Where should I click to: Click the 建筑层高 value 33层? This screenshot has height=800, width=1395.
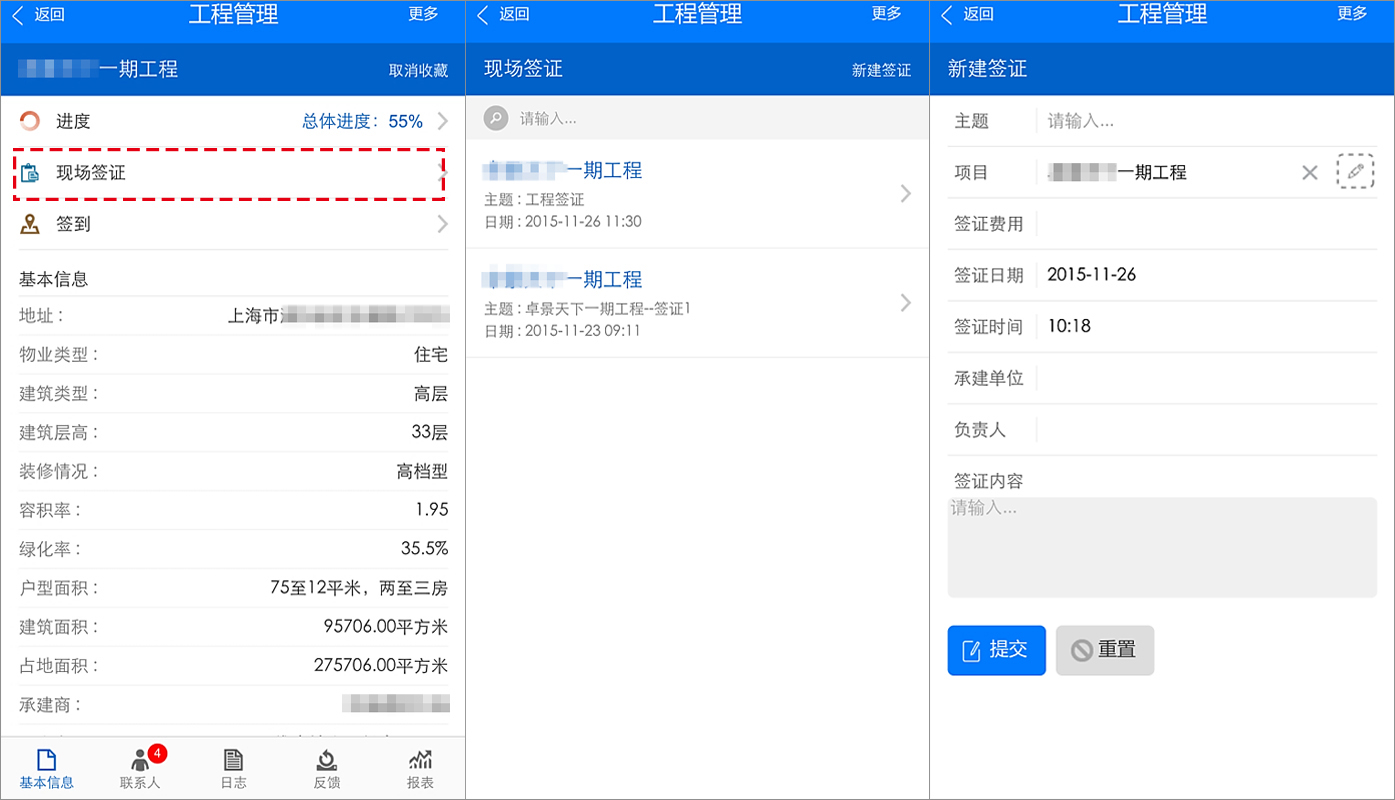431,432
